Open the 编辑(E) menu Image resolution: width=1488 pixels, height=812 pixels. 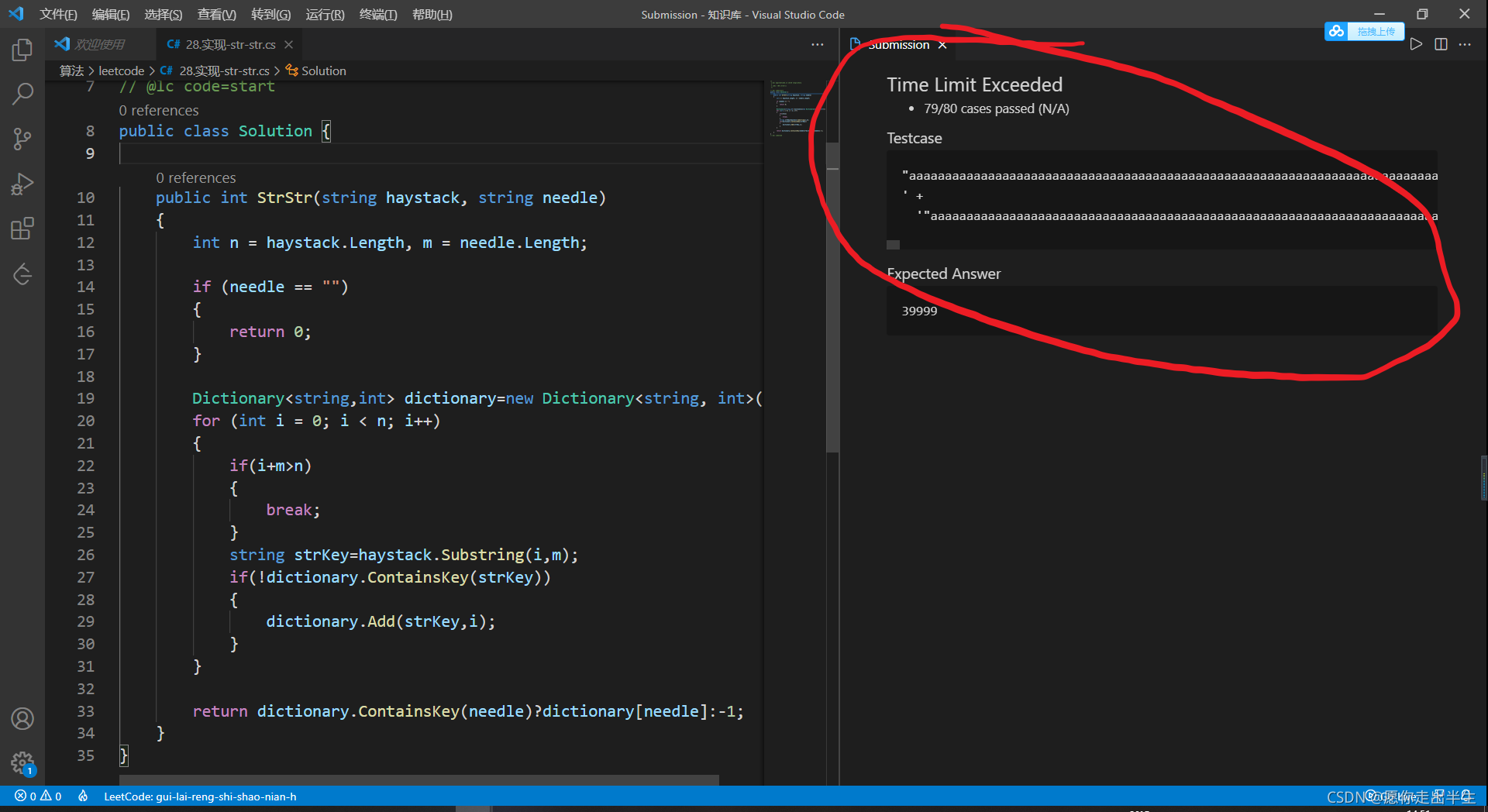[110, 14]
